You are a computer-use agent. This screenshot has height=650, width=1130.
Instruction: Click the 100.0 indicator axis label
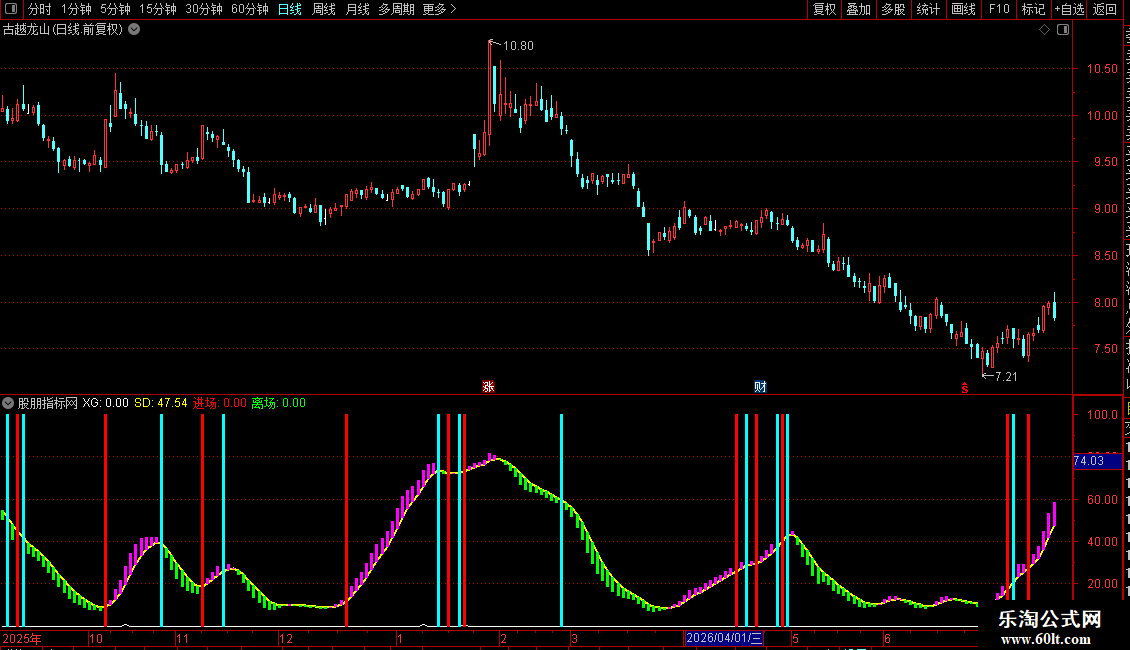click(x=1102, y=414)
